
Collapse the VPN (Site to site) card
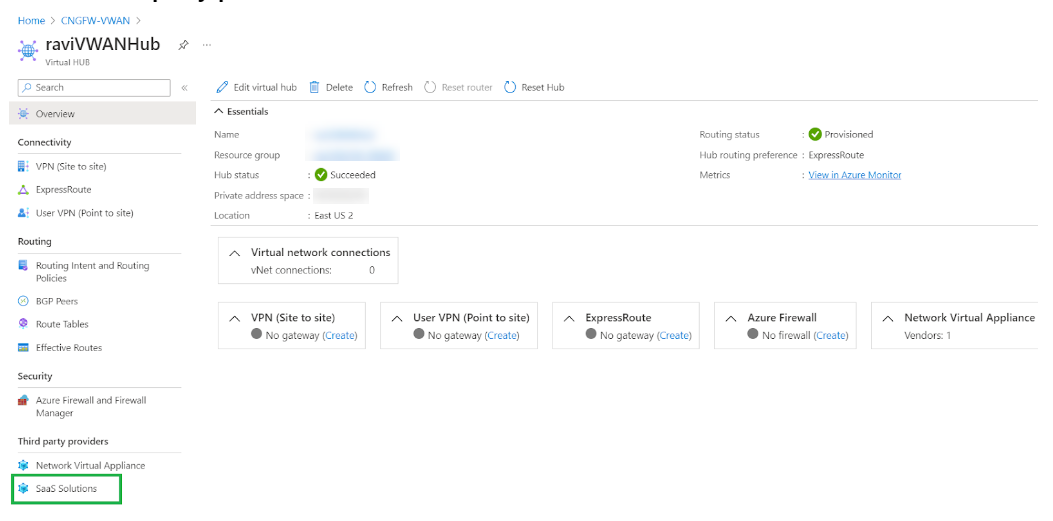pos(235,318)
